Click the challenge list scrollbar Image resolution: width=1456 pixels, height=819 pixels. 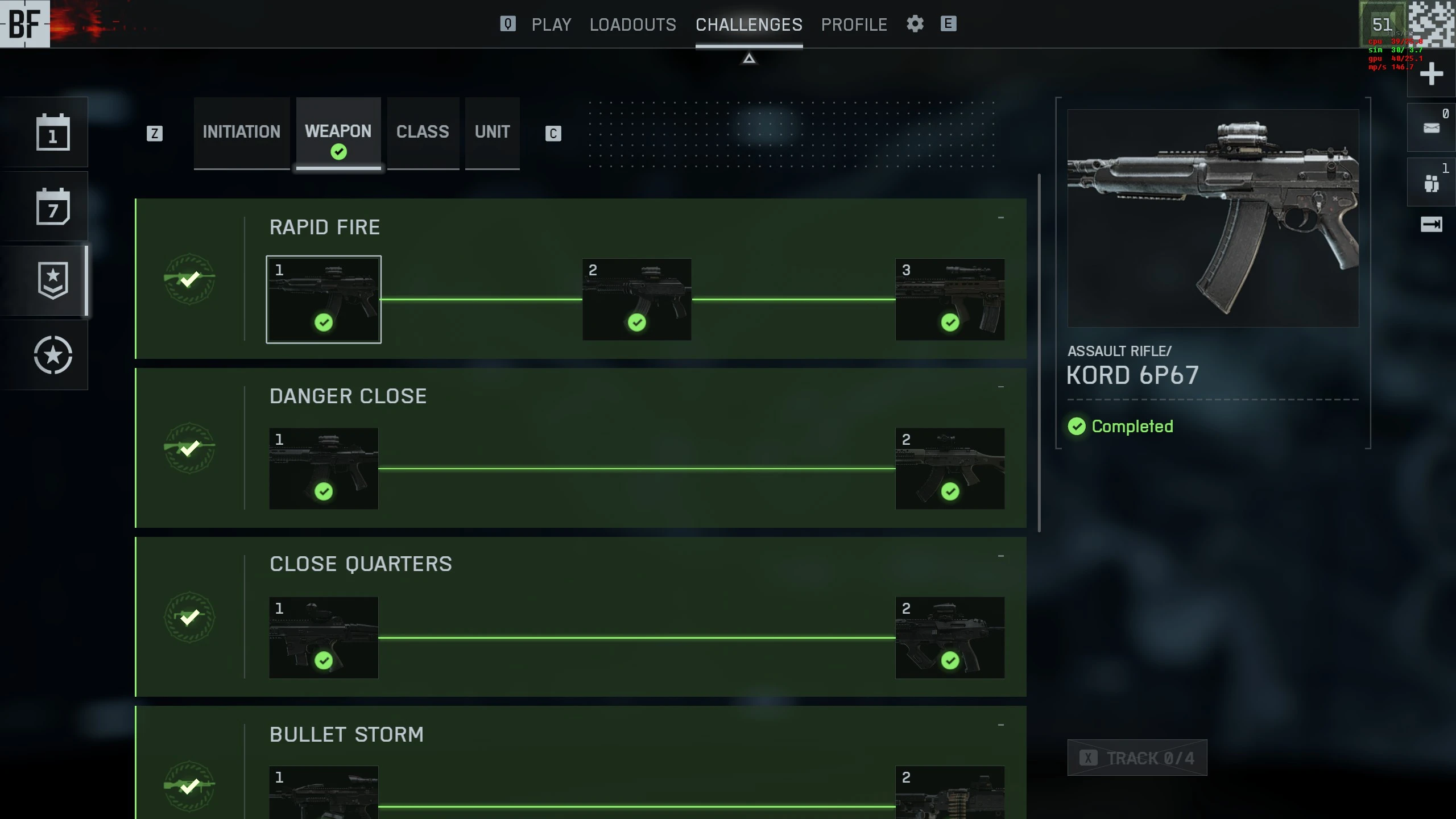(x=1039, y=353)
